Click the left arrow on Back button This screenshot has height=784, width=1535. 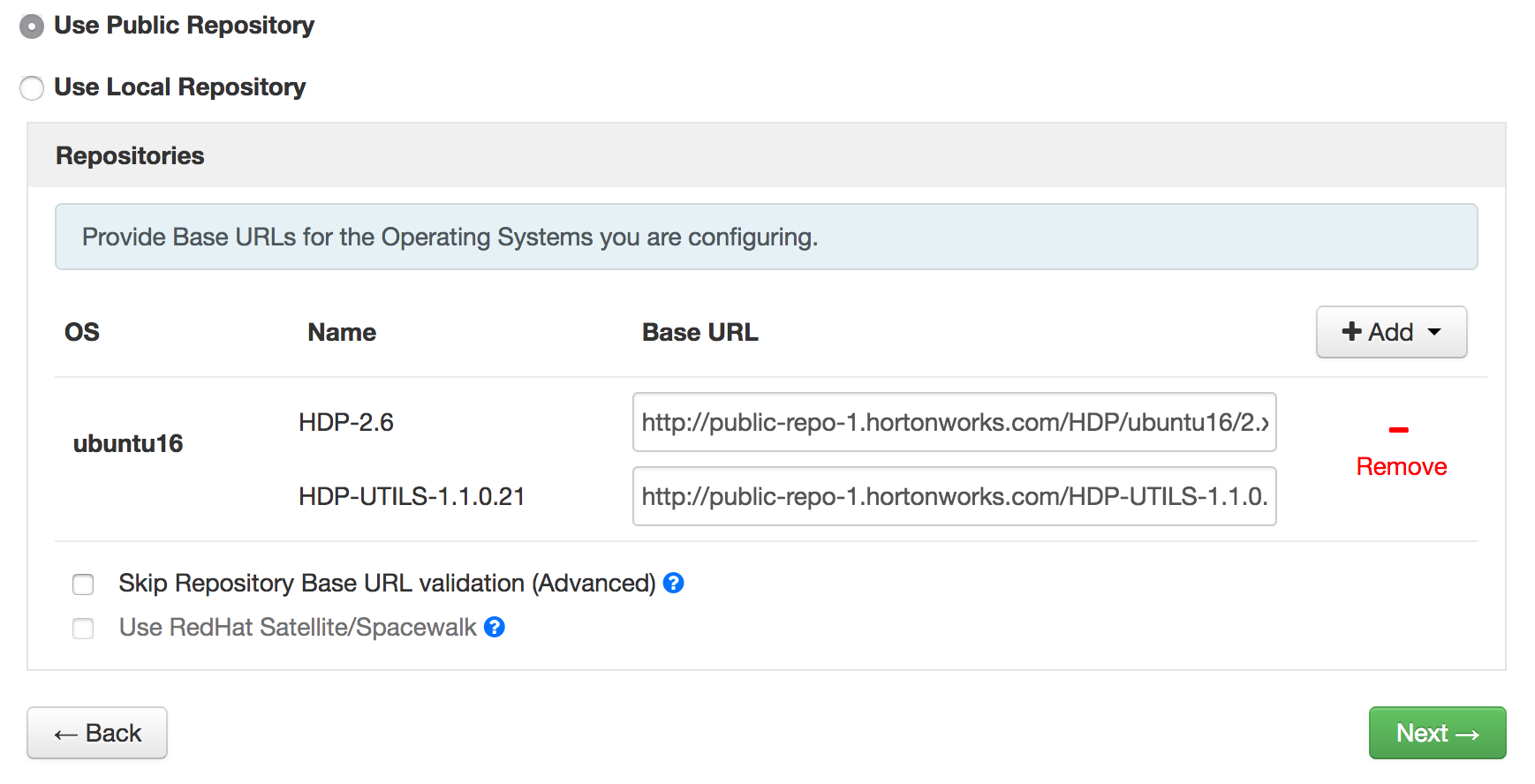point(65,735)
